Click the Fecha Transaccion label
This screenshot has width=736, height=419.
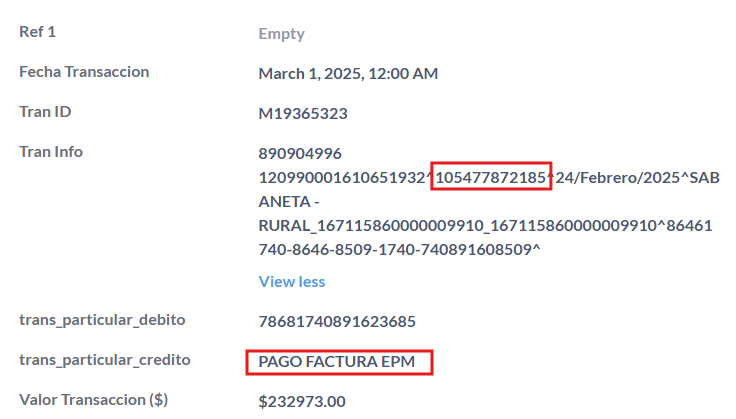[84, 72]
